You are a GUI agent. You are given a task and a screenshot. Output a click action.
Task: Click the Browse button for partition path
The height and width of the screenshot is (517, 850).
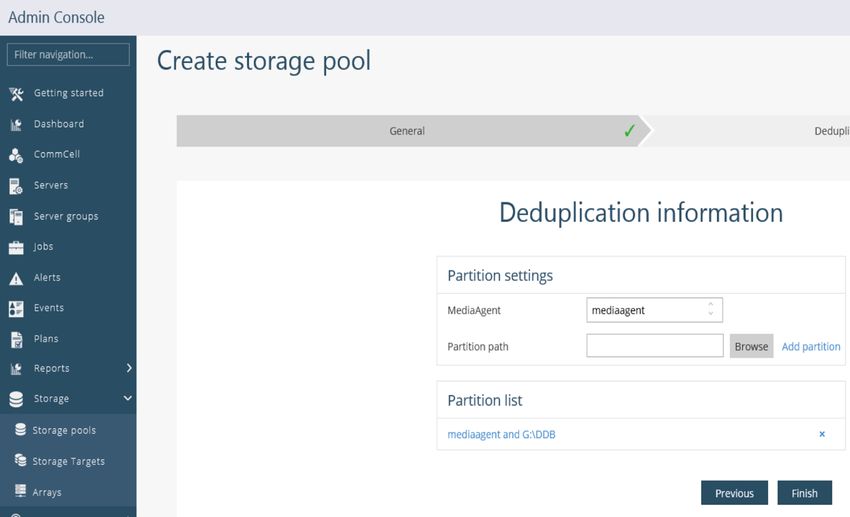pos(751,346)
